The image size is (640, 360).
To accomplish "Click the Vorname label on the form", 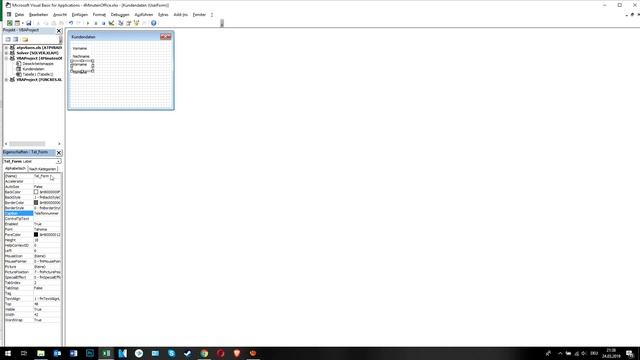I will [x=80, y=49].
